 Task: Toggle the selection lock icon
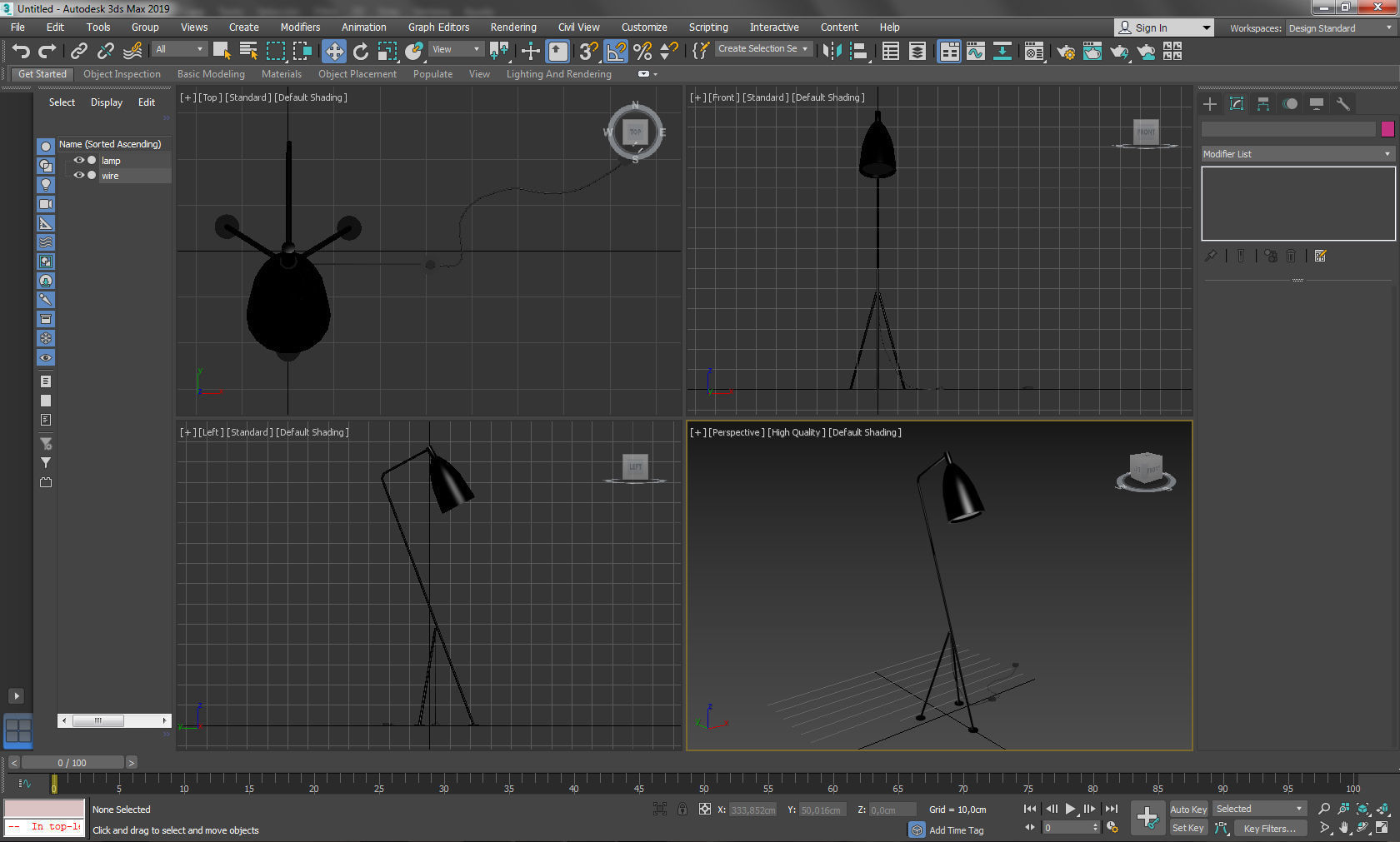pyautogui.click(x=682, y=809)
